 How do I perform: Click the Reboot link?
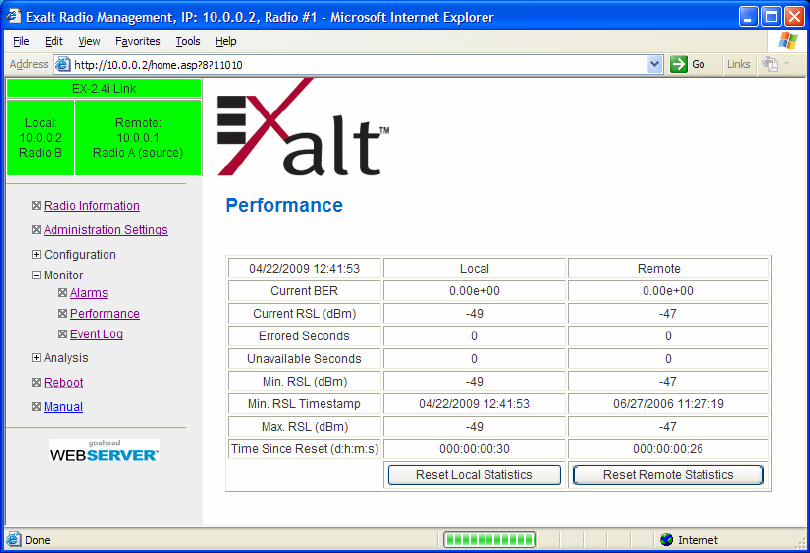click(x=64, y=382)
